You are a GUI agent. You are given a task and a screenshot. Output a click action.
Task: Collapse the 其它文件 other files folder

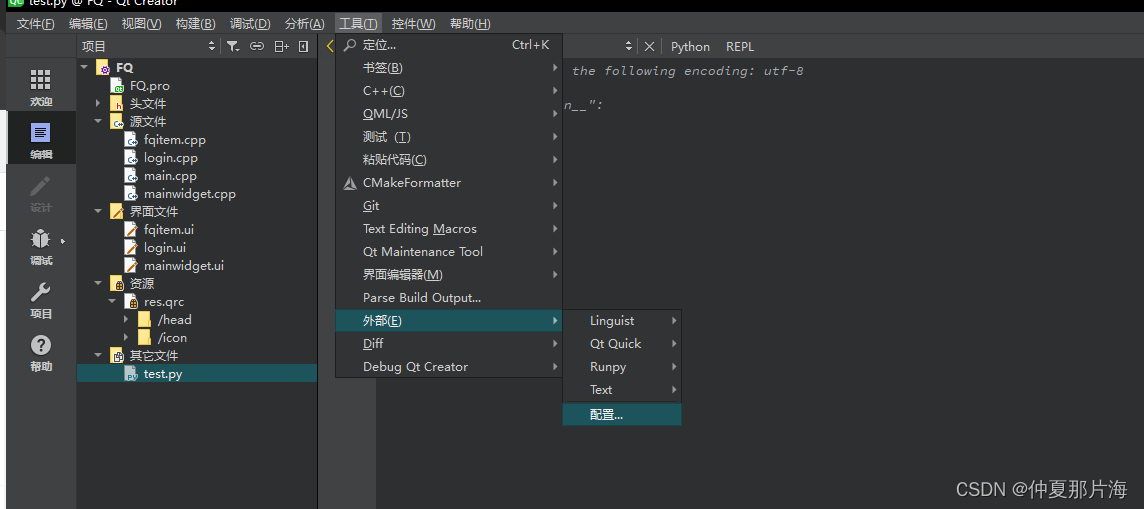[98, 355]
